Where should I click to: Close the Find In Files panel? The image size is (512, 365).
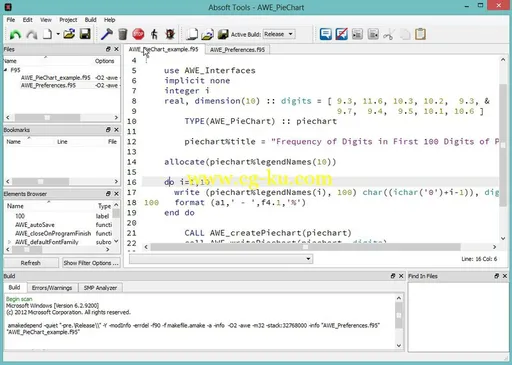click(505, 276)
